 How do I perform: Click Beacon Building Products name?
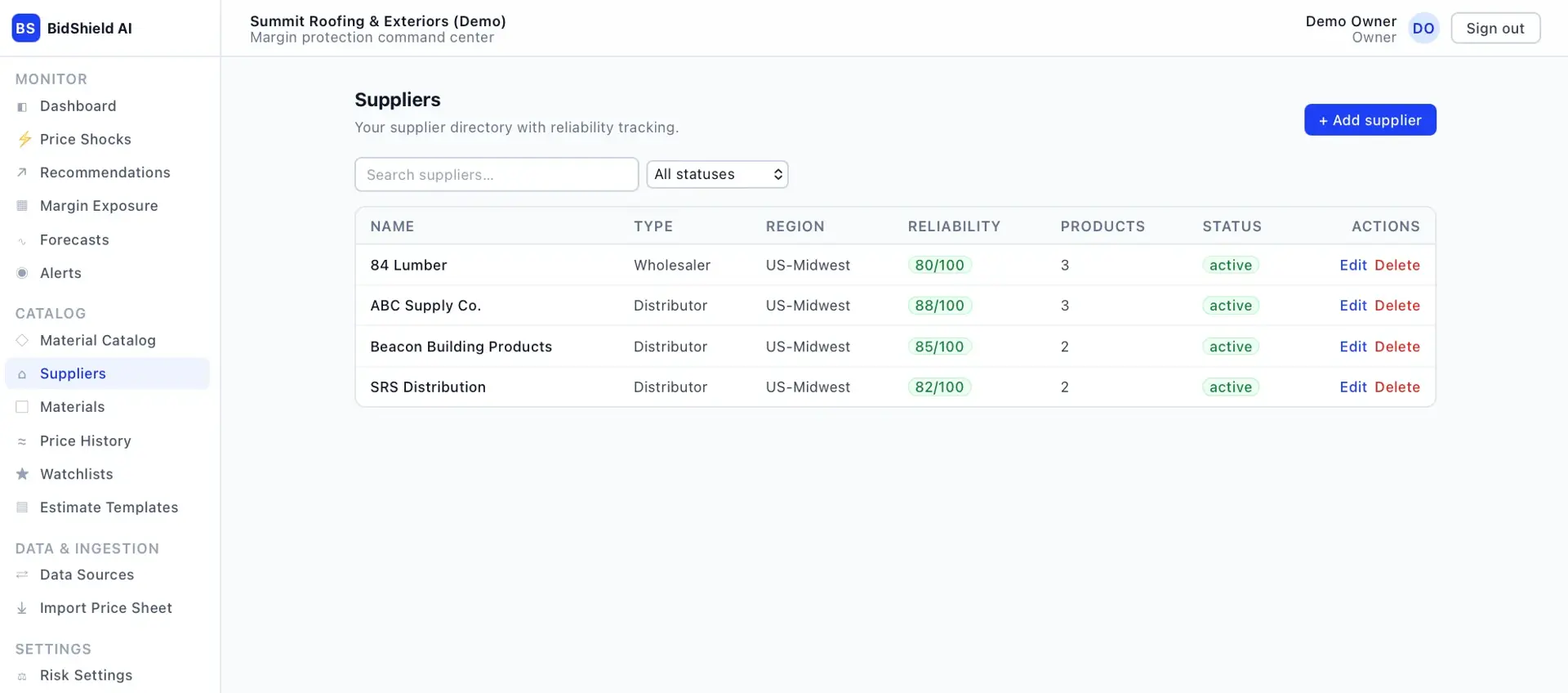coord(461,346)
